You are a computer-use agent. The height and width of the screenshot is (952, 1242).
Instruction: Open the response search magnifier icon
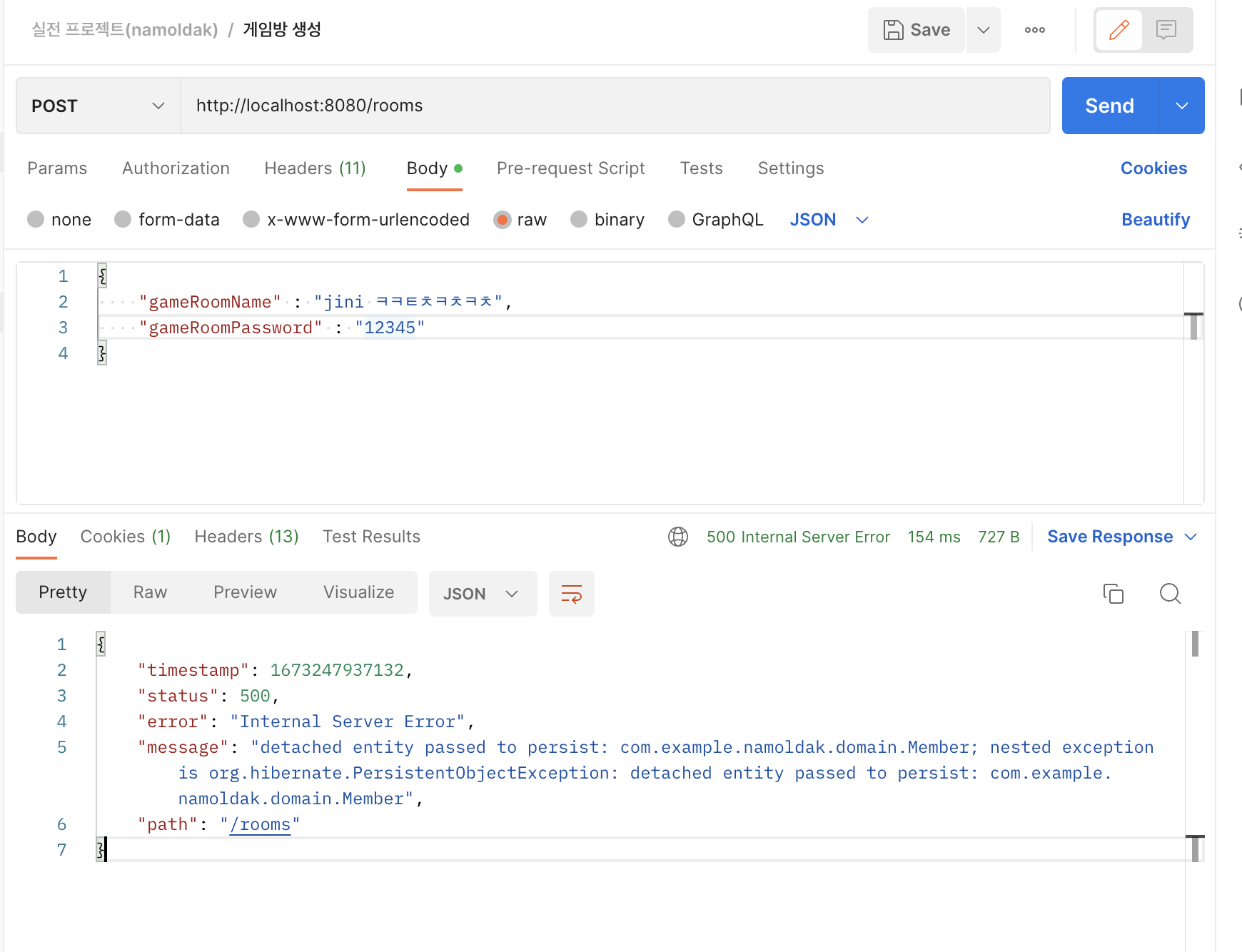[x=1171, y=594]
